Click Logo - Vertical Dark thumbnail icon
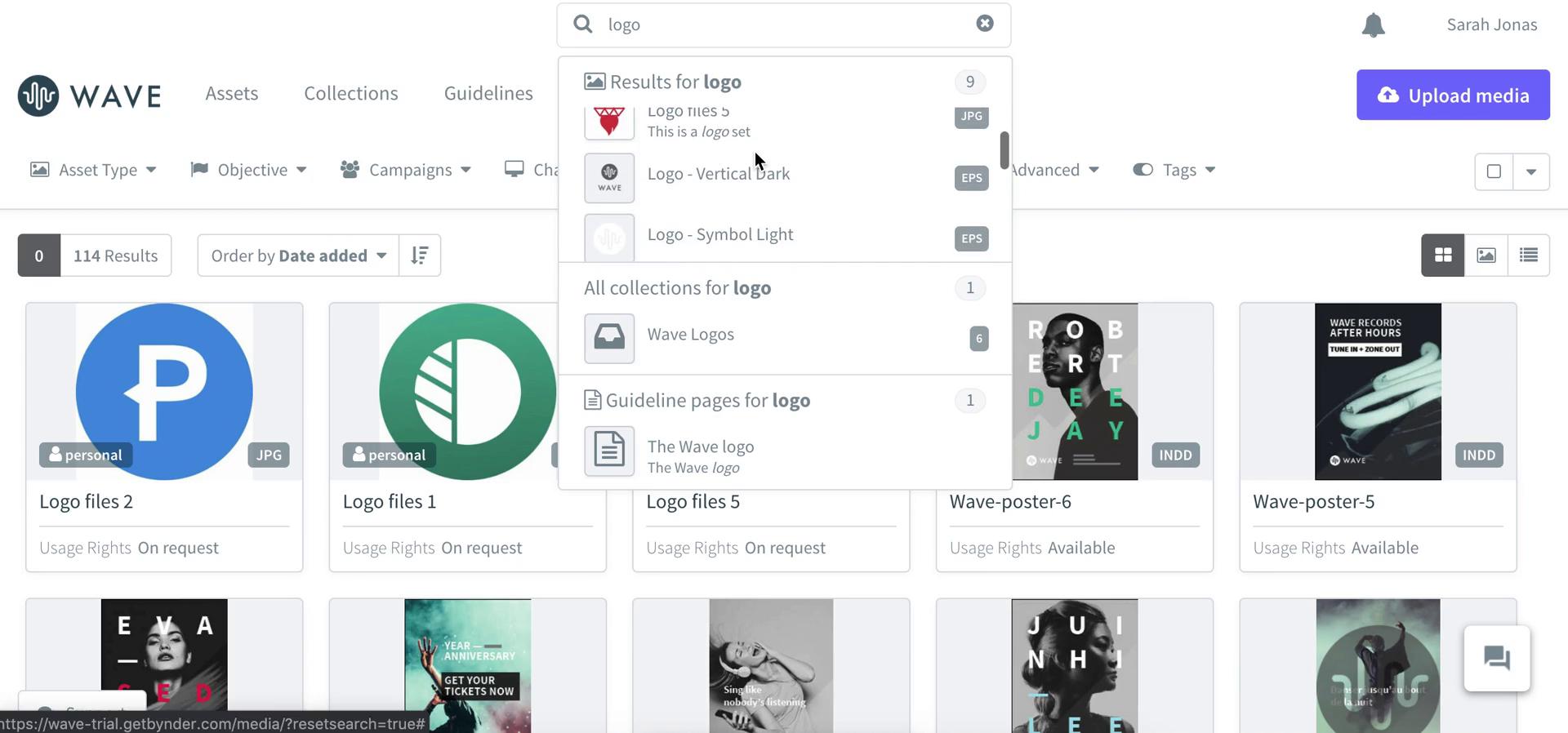Screen dimensions: 1568x733 click(609, 177)
